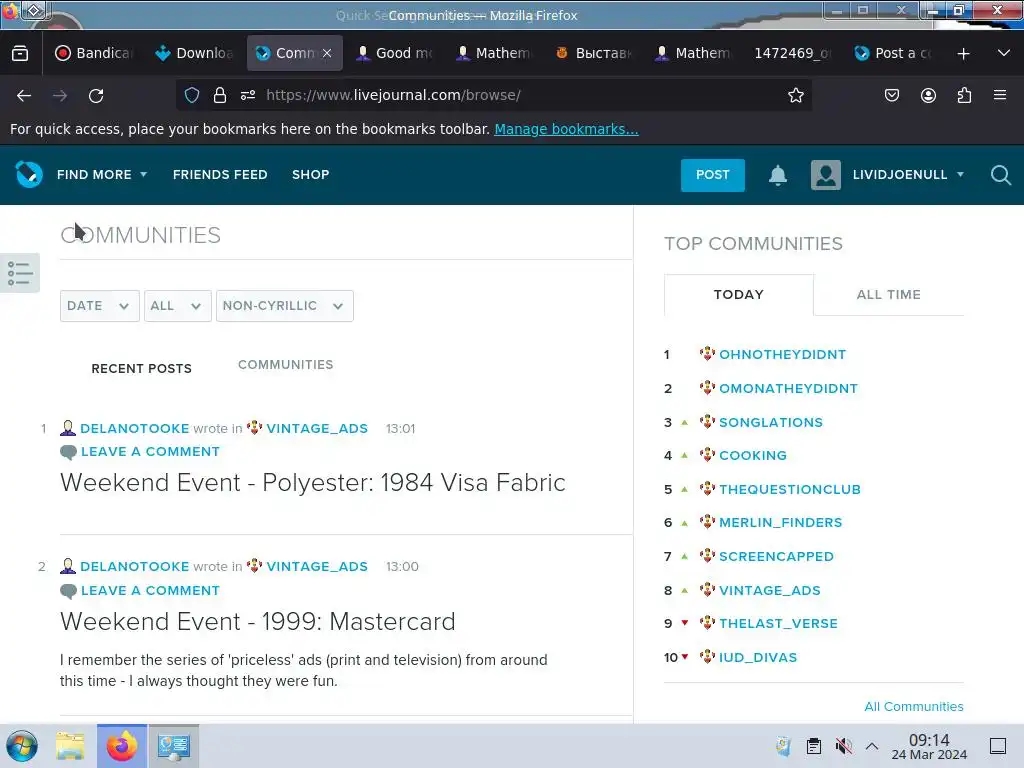Open the All Communities link
This screenshot has width=1024, height=768.
click(x=914, y=707)
